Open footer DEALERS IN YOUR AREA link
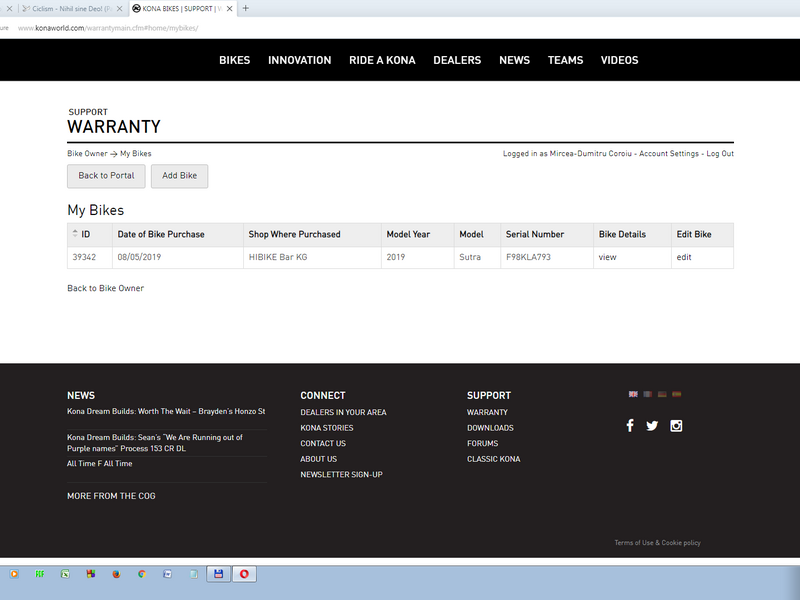The height and width of the screenshot is (600, 800). coord(343,412)
